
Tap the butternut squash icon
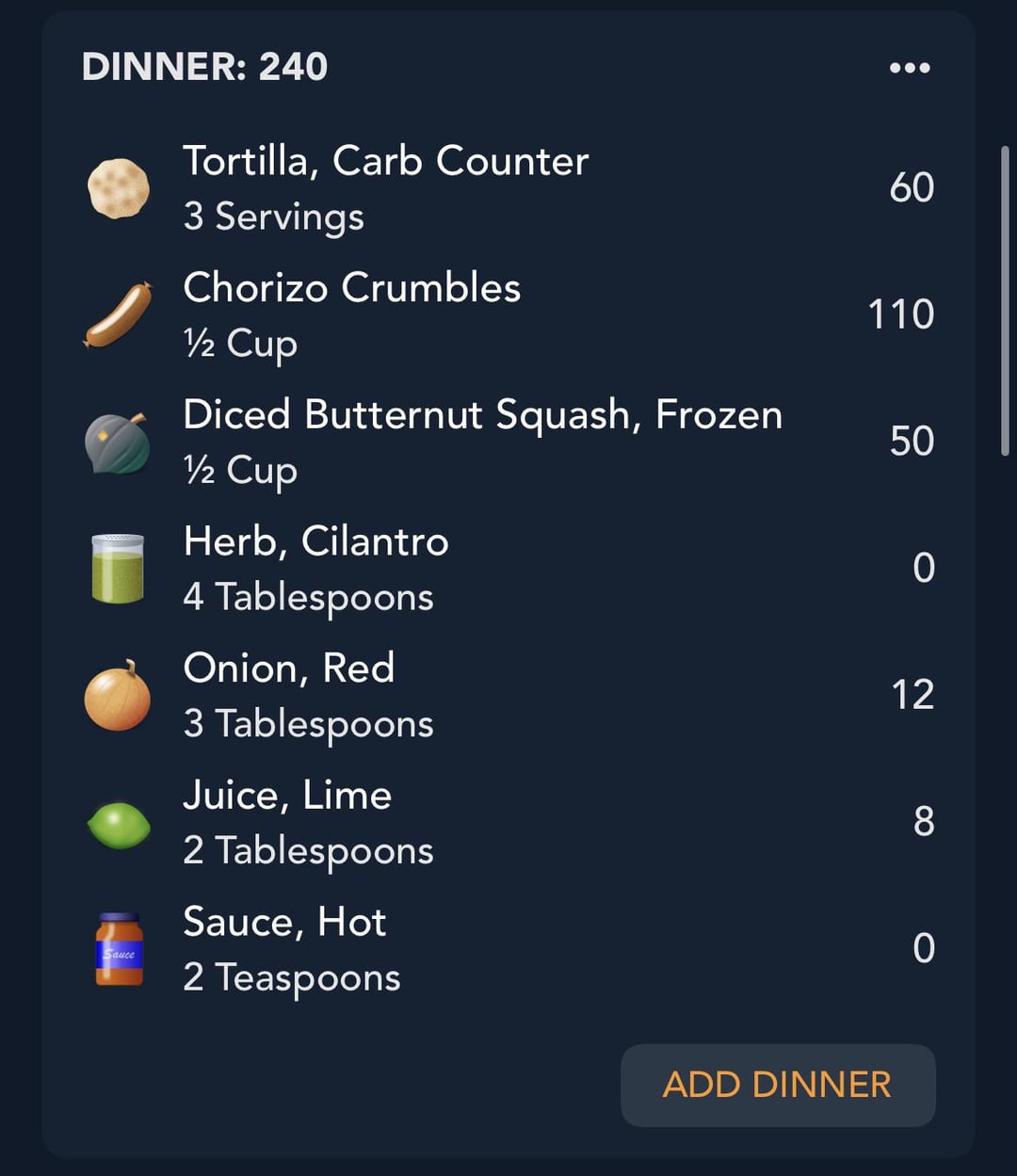119,443
